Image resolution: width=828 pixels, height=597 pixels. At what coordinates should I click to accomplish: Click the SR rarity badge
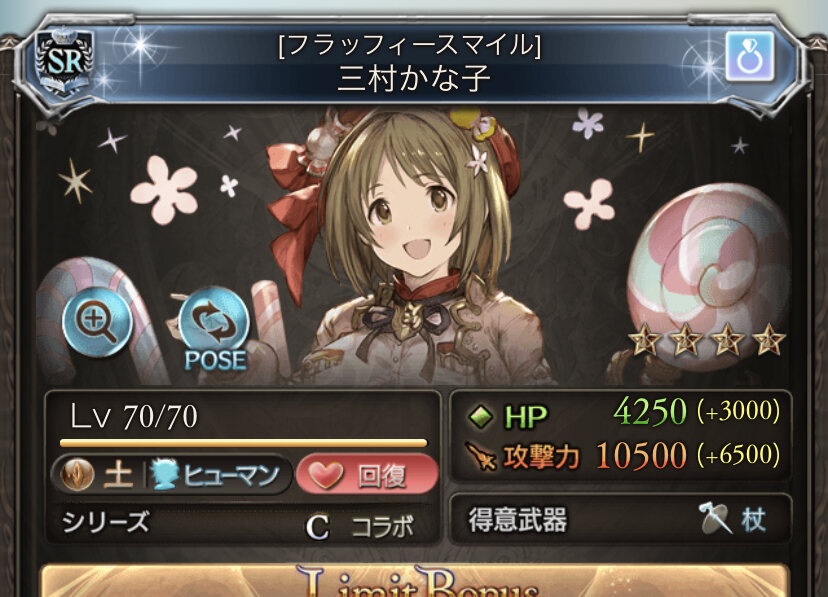click(x=64, y=61)
